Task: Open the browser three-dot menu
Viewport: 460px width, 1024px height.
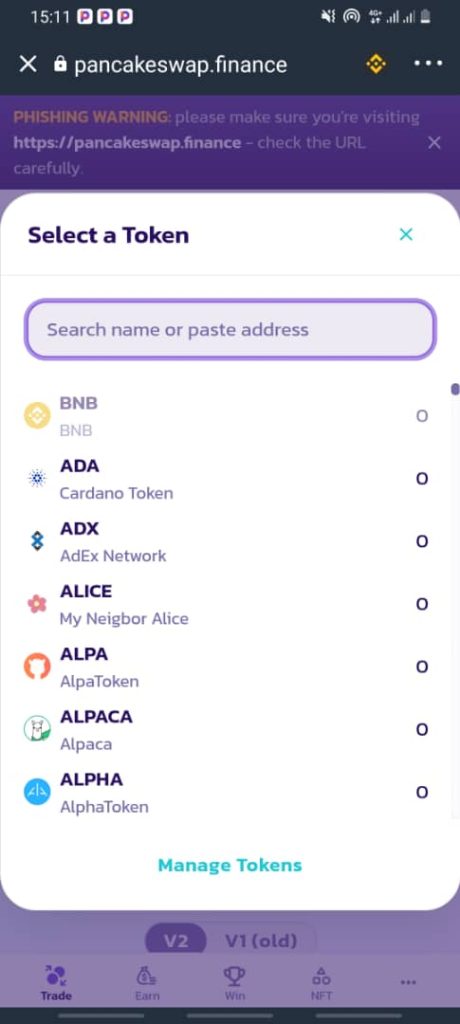Action: [x=429, y=64]
